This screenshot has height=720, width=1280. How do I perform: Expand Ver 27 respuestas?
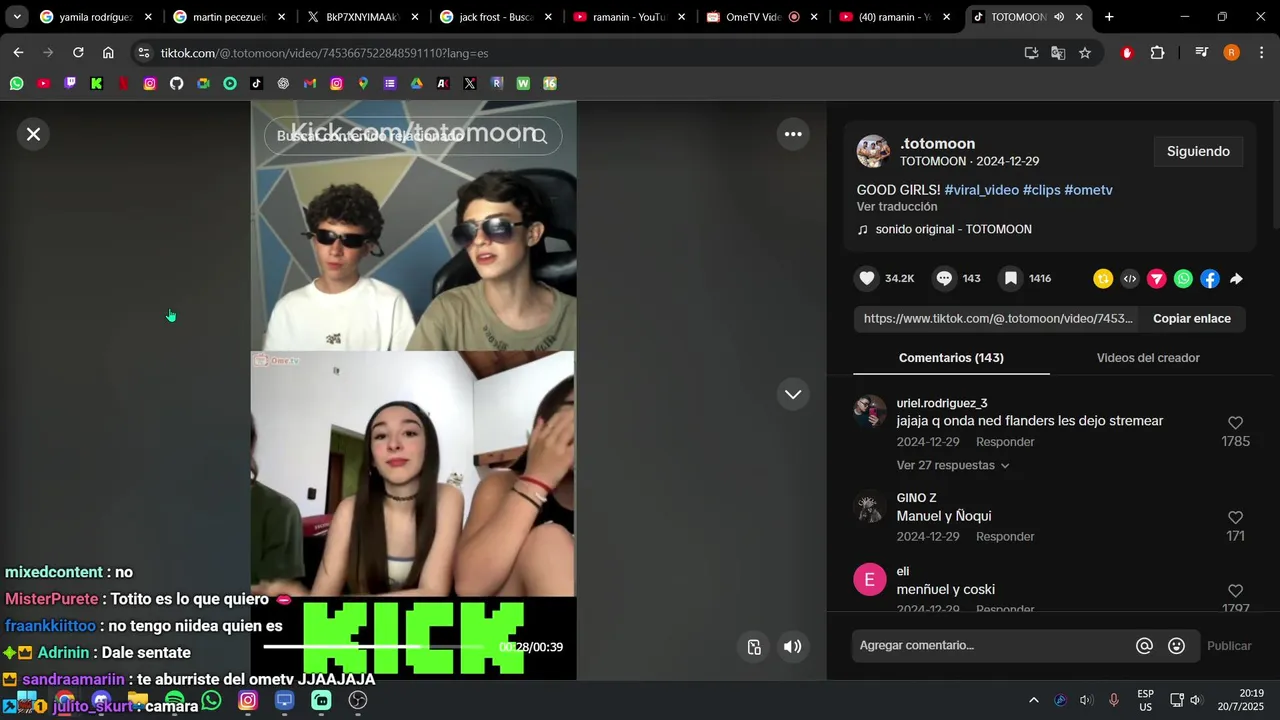953,465
